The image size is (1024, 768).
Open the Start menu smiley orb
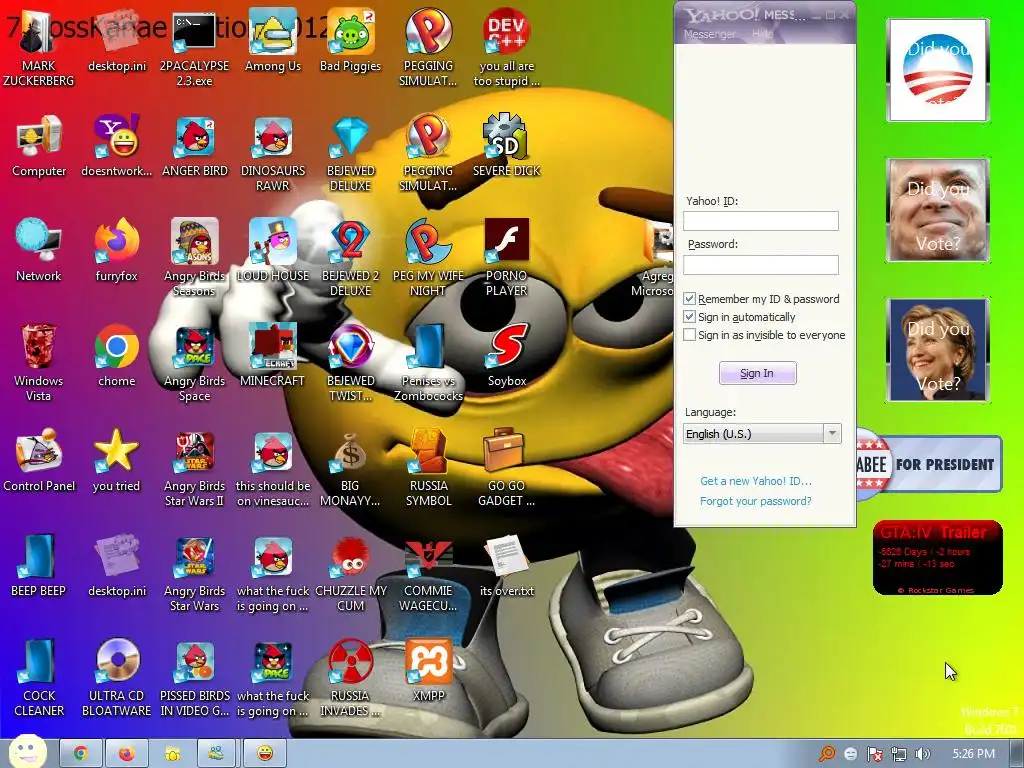(28, 752)
